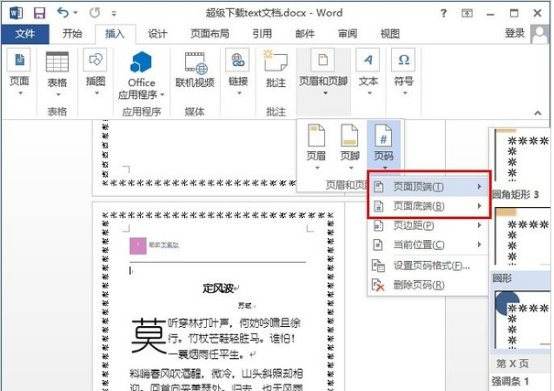The width and height of the screenshot is (554, 391).
Task: Click the 页眉和页脚 ribbon group icon
Action: [x=323, y=60]
